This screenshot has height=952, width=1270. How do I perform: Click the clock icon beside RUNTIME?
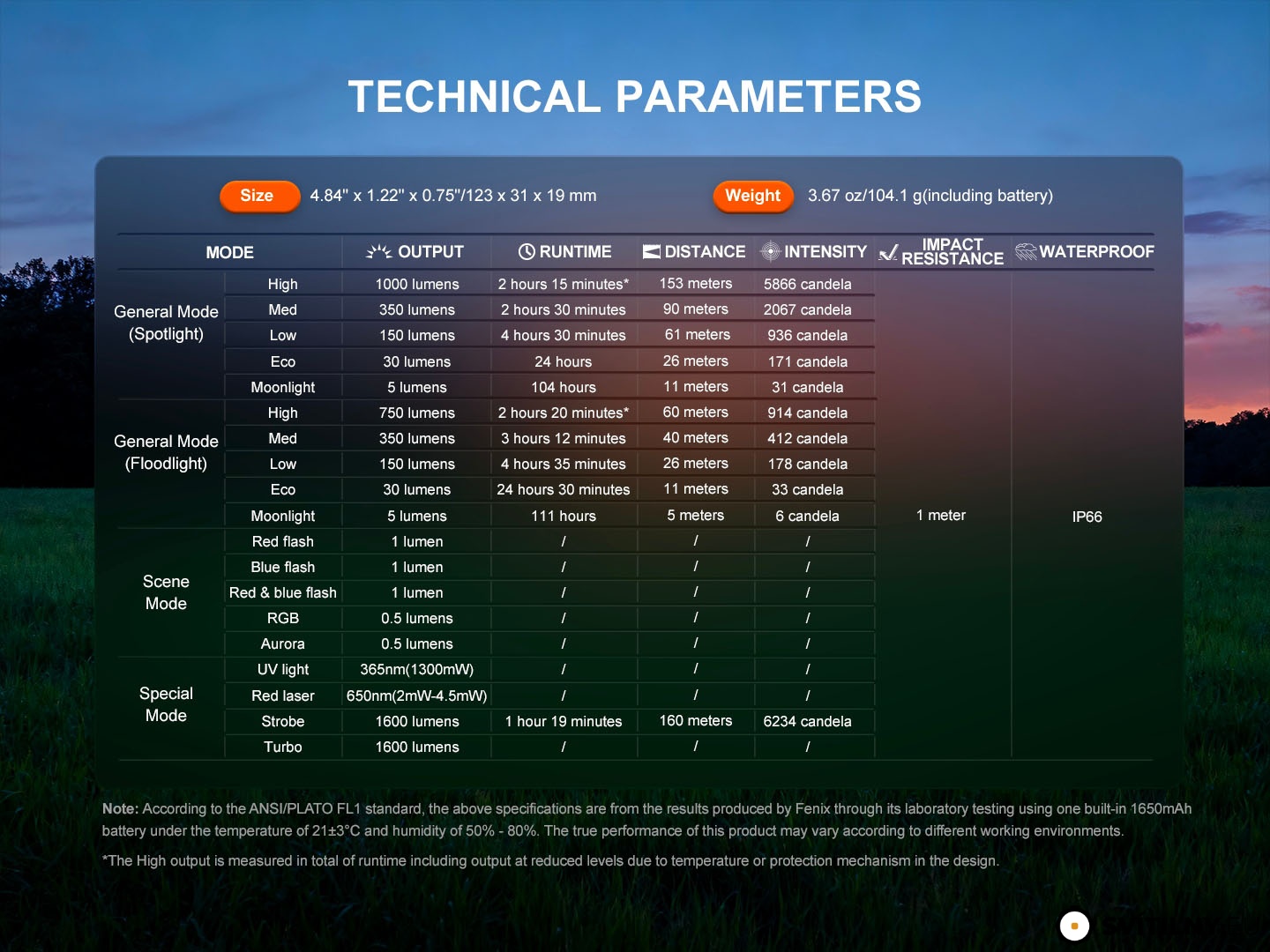tap(527, 252)
